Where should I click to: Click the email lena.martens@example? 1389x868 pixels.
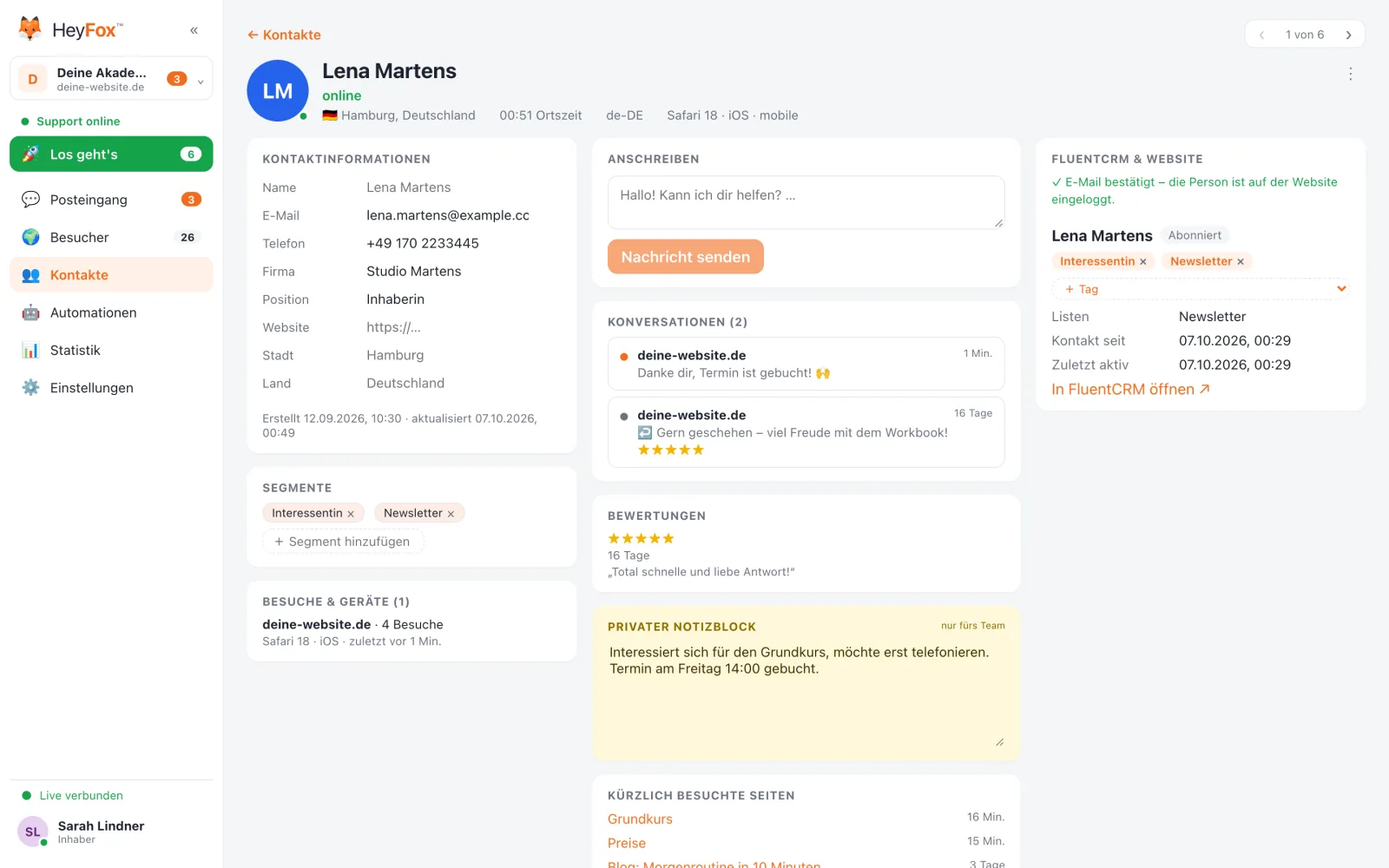point(448,216)
